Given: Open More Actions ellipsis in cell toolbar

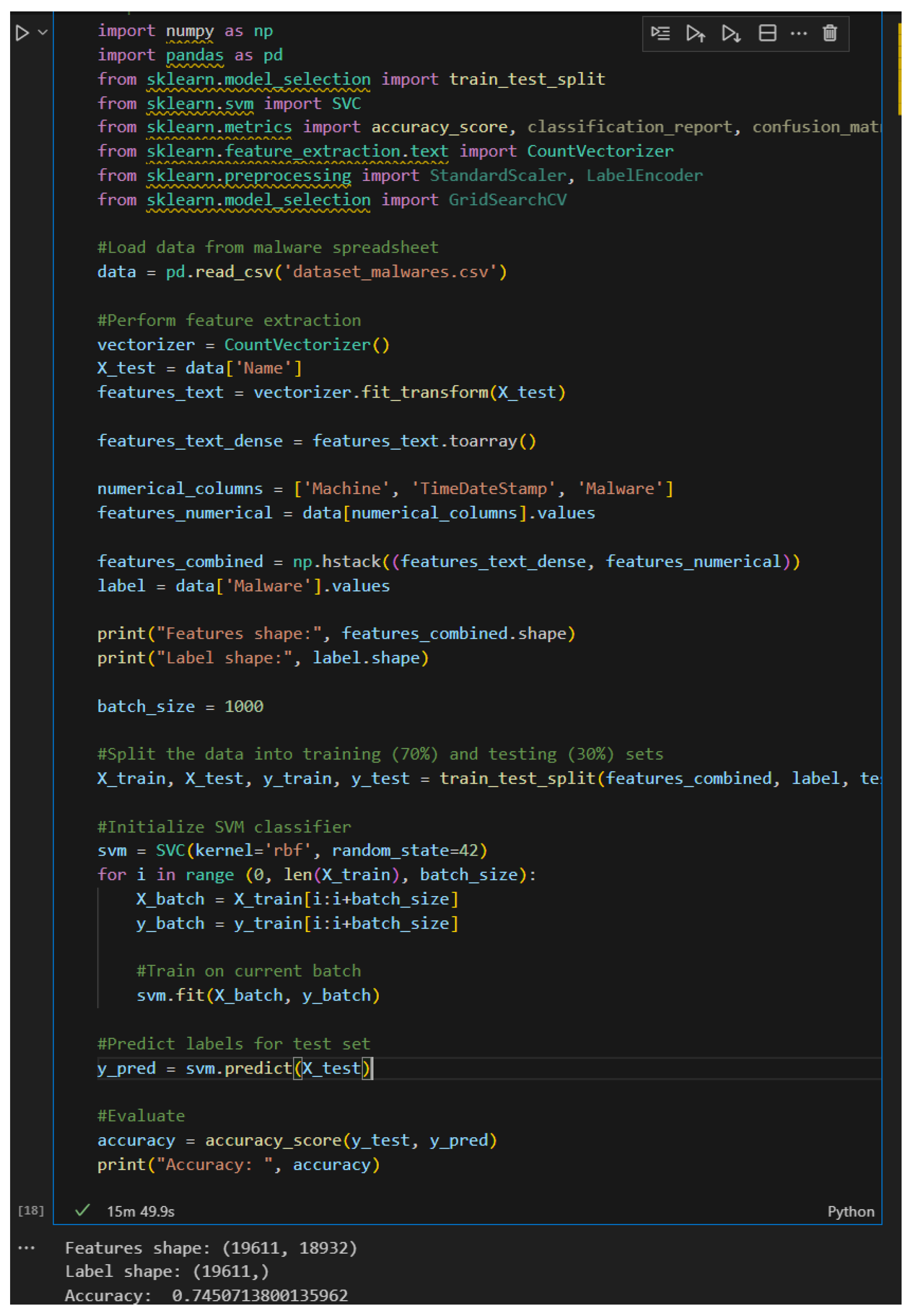Looking at the screenshot, I should (798, 33).
